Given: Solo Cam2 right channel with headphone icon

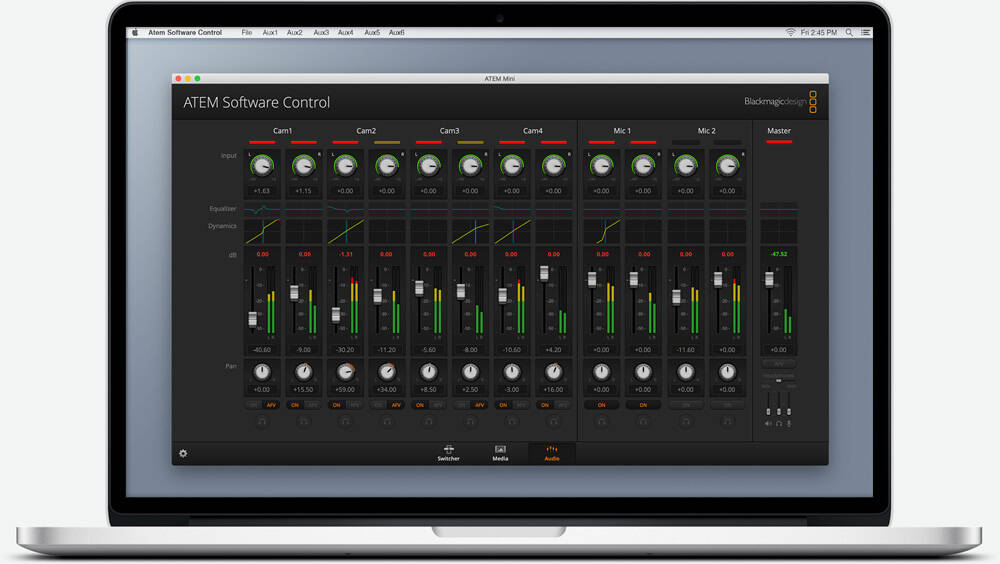Looking at the screenshot, I should [x=386, y=421].
